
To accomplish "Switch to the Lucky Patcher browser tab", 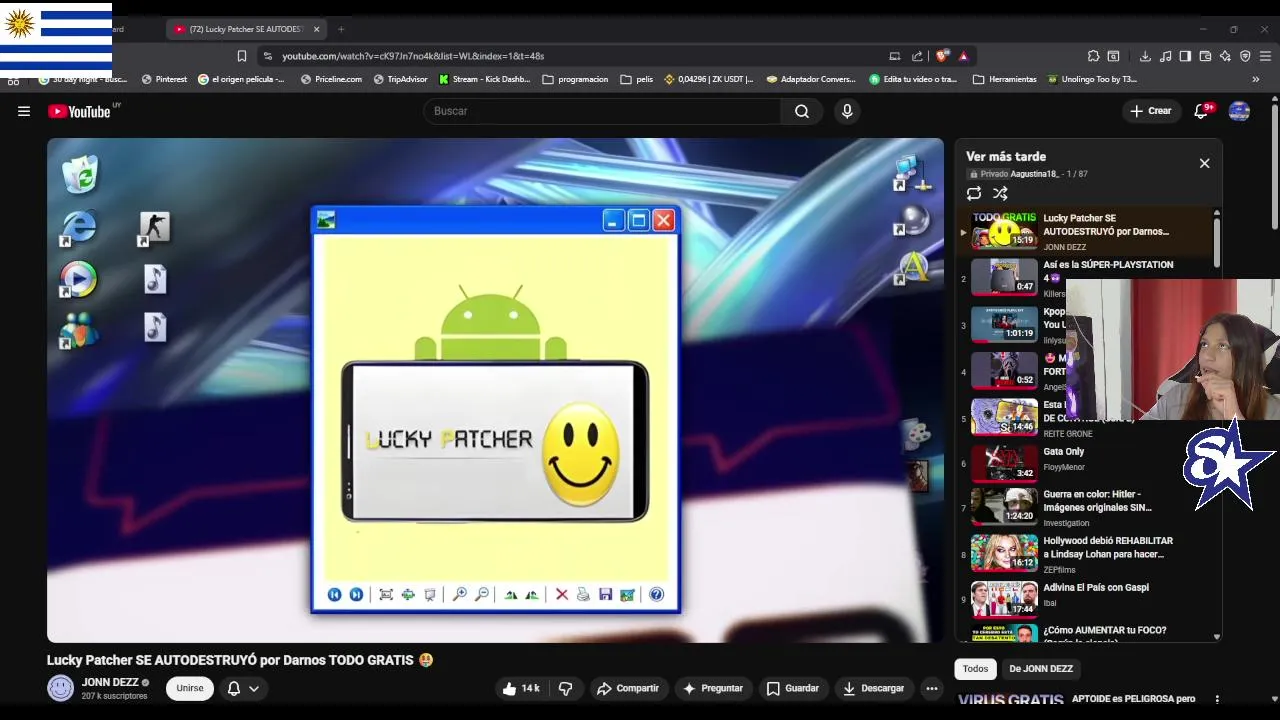I will (245, 29).
